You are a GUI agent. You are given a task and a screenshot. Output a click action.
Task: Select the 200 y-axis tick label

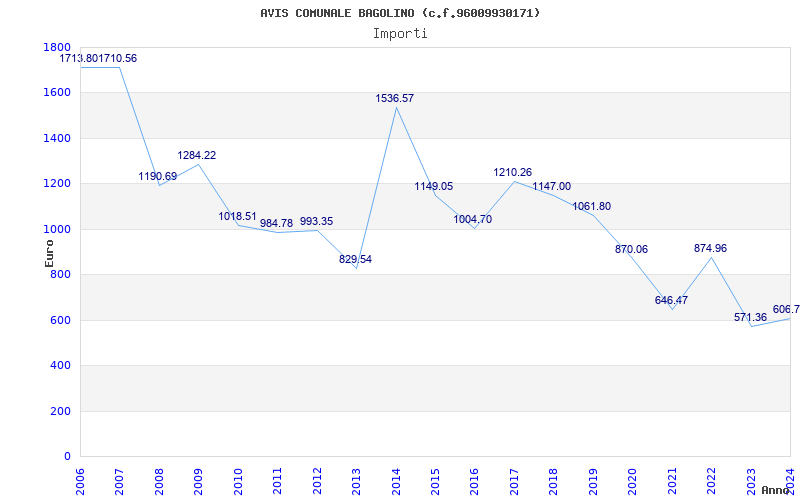60,411
